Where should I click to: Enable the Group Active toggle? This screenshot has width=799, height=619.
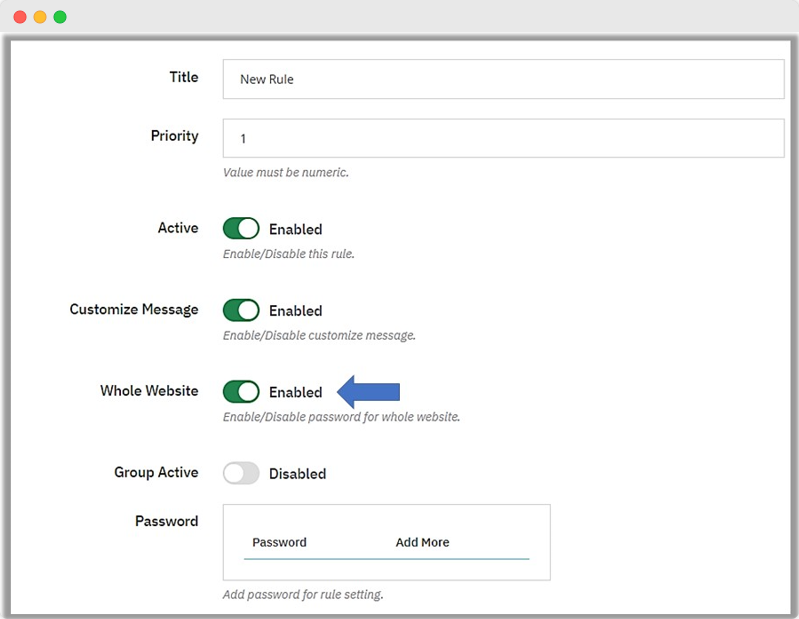click(241, 473)
